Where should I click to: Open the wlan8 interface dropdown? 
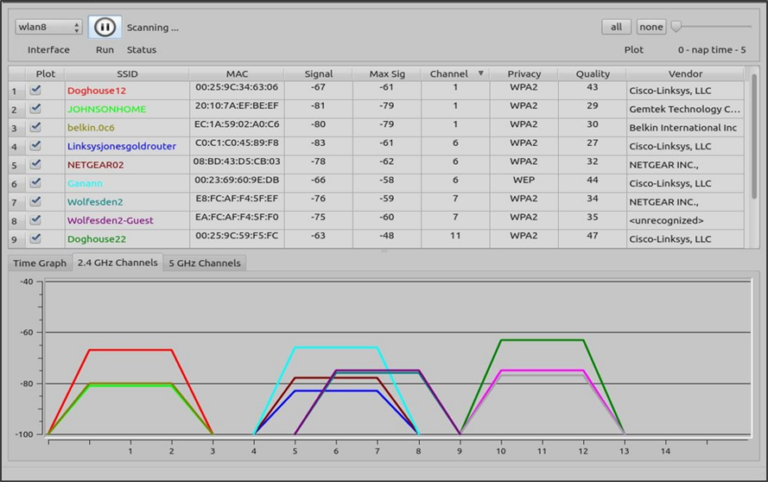pyautogui.click(x=48, y=27)
